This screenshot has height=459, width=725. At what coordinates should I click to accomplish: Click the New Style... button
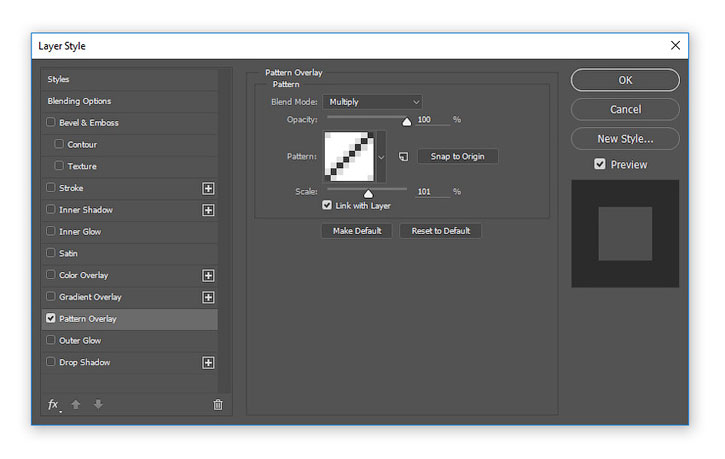click(625, 139)
